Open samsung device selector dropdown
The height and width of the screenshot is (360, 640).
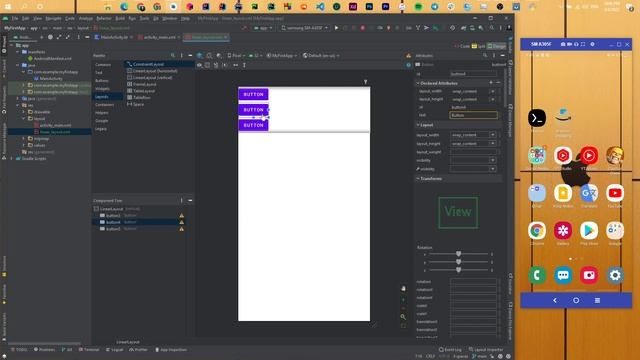pos(304,28)
